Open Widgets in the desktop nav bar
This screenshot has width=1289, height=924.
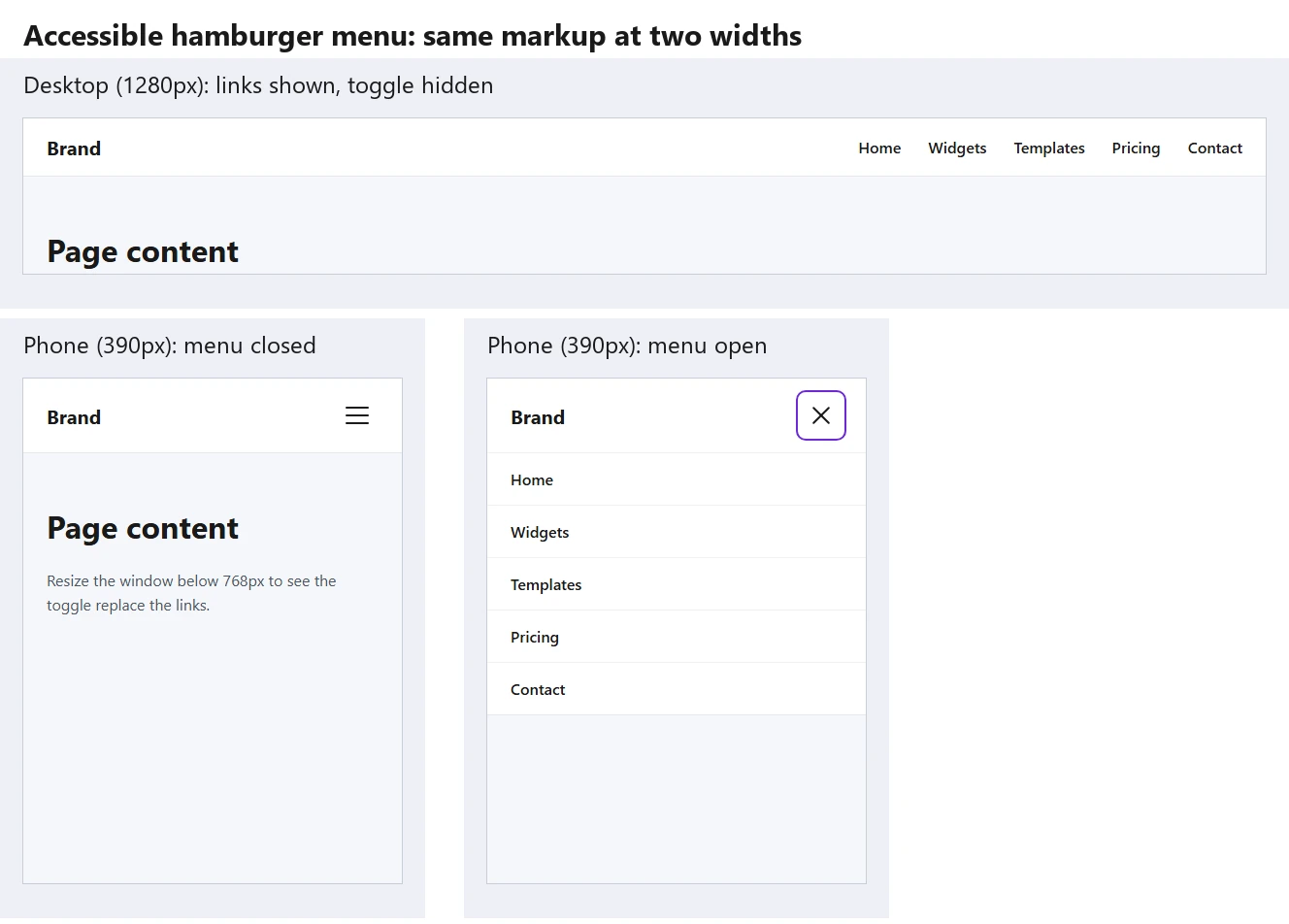coord(957,148)
